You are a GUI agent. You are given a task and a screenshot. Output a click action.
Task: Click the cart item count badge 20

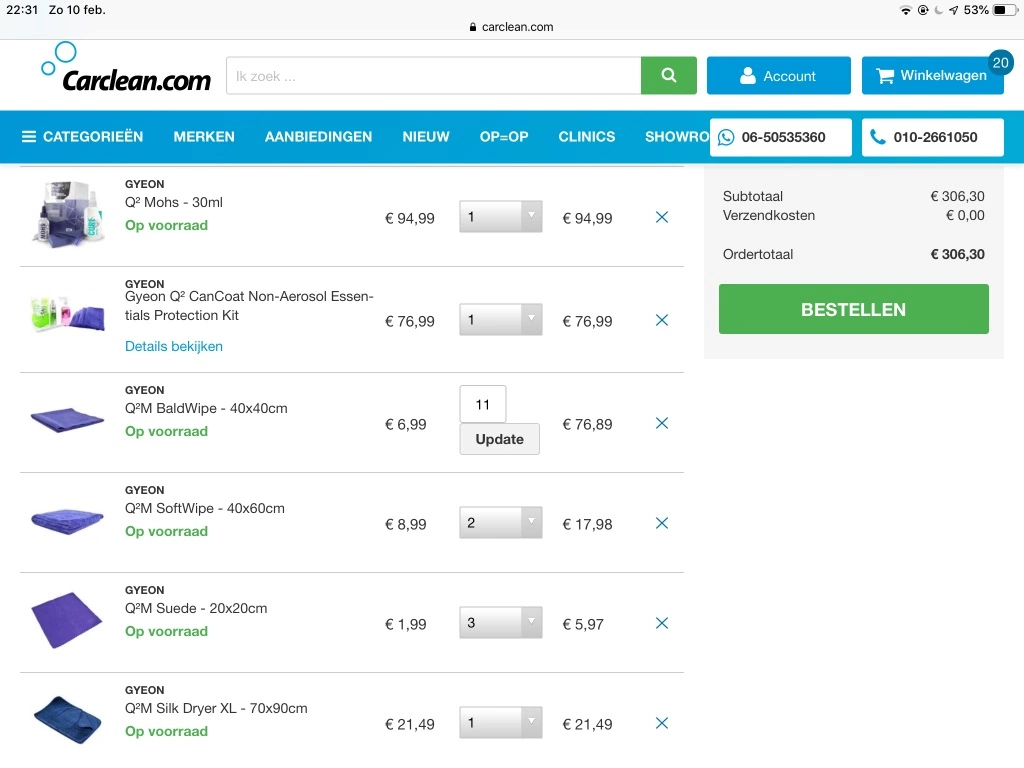tap(1000, 63)
